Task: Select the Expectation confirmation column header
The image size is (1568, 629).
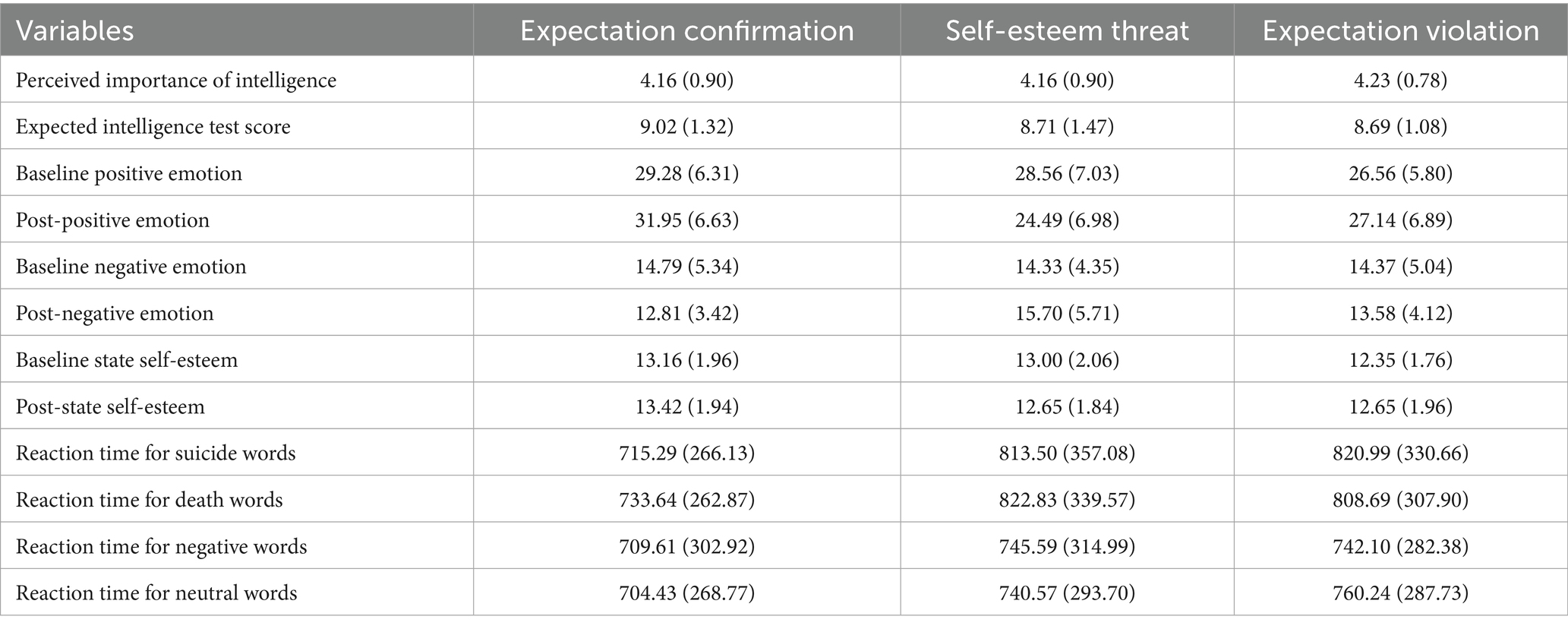Action: click(x=686, y=31)
